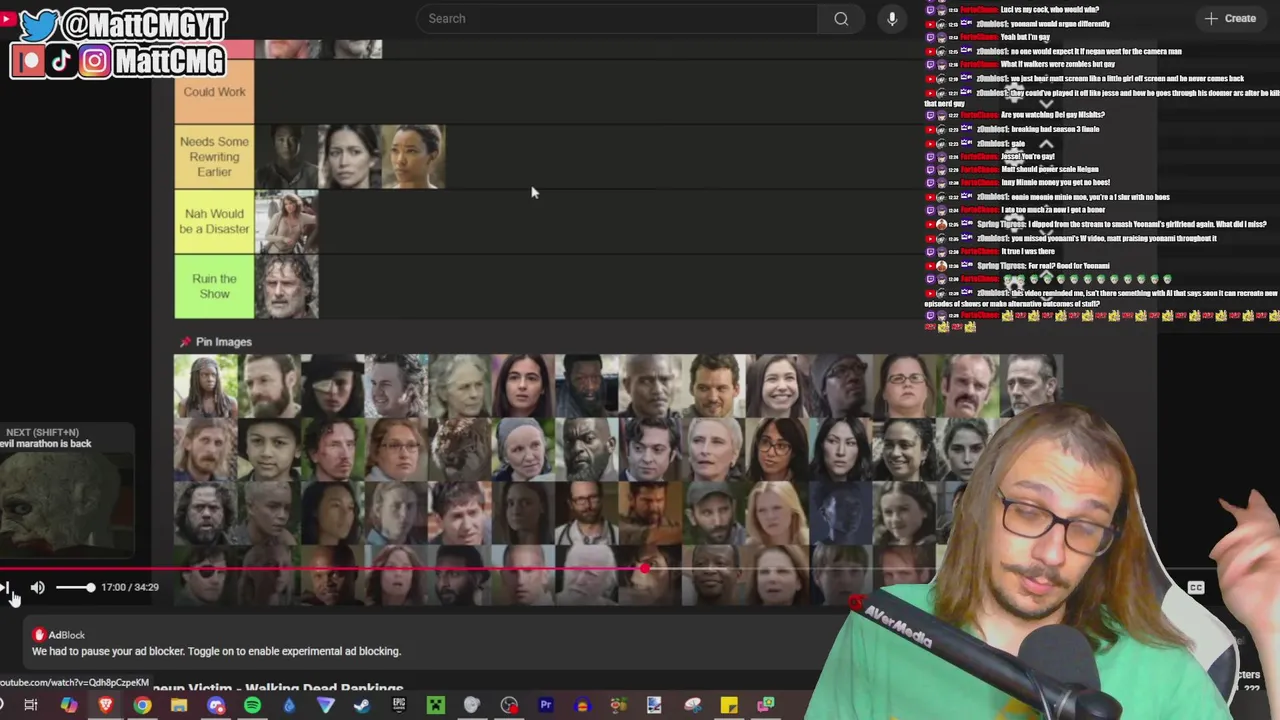Select the Ruin the Show tier label
Viewport: 1280px width, 720px height.
(x=214, y=286)
